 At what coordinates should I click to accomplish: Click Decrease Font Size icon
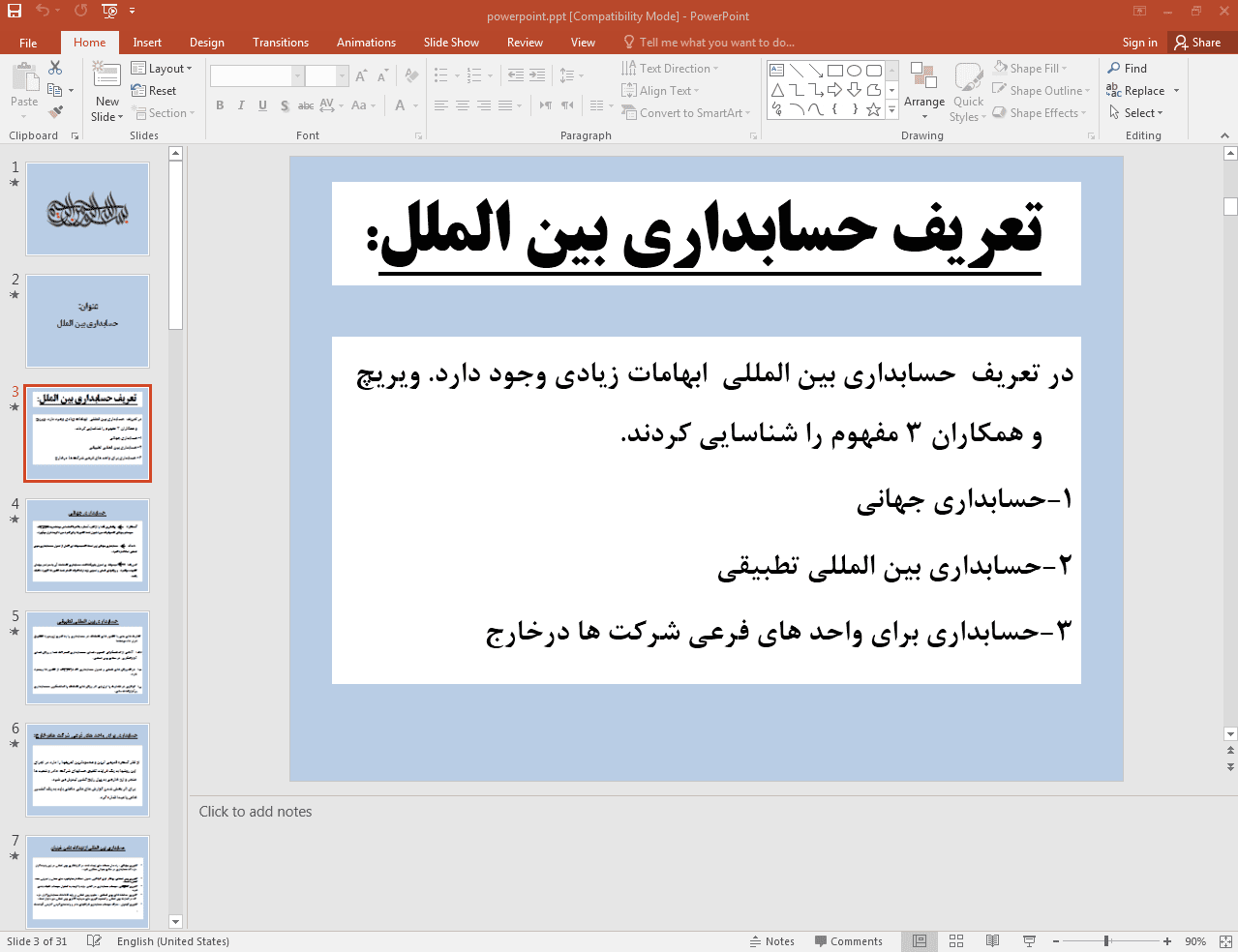coord(383,75)
